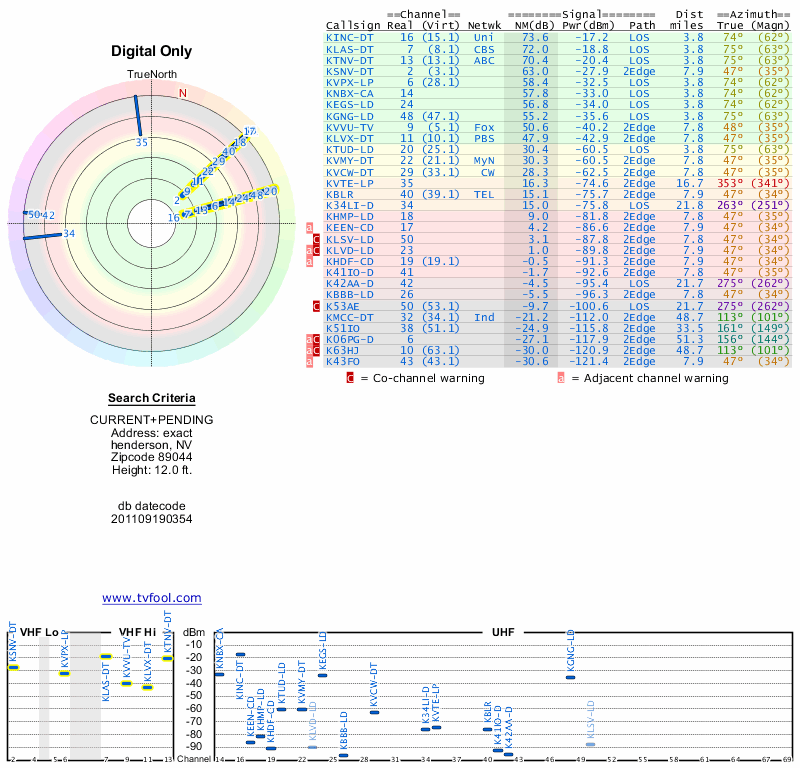Click the red N north marker on radar
This screenshot has height=768, width=800.
pyautogui.click(x=182, y=93)
